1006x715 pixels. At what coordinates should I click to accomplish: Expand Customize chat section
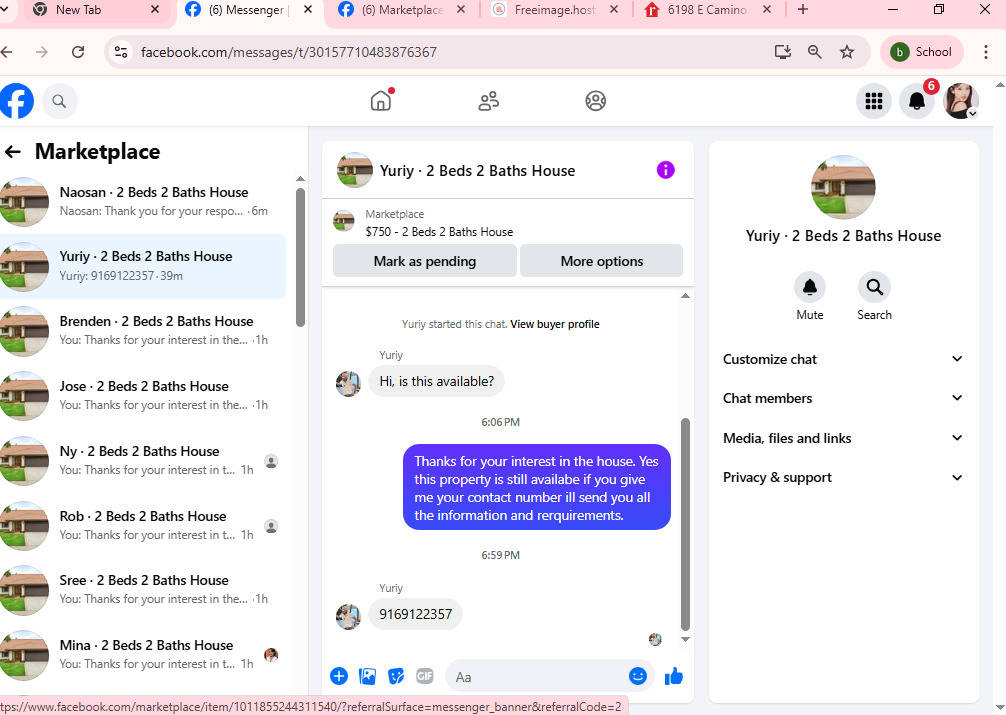click(x=843, y=359)
